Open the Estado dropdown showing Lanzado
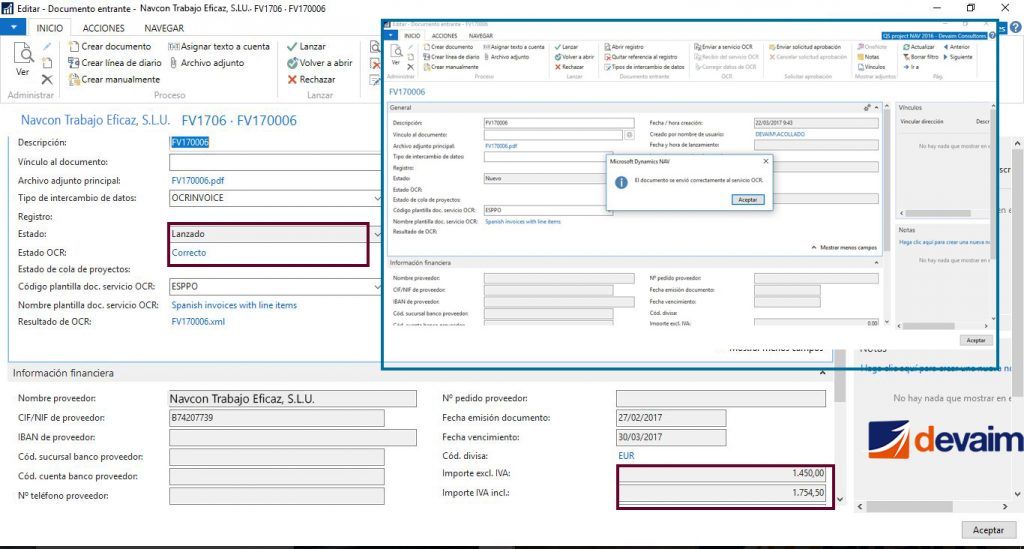The image size is (1024, 549). (377, 234)
